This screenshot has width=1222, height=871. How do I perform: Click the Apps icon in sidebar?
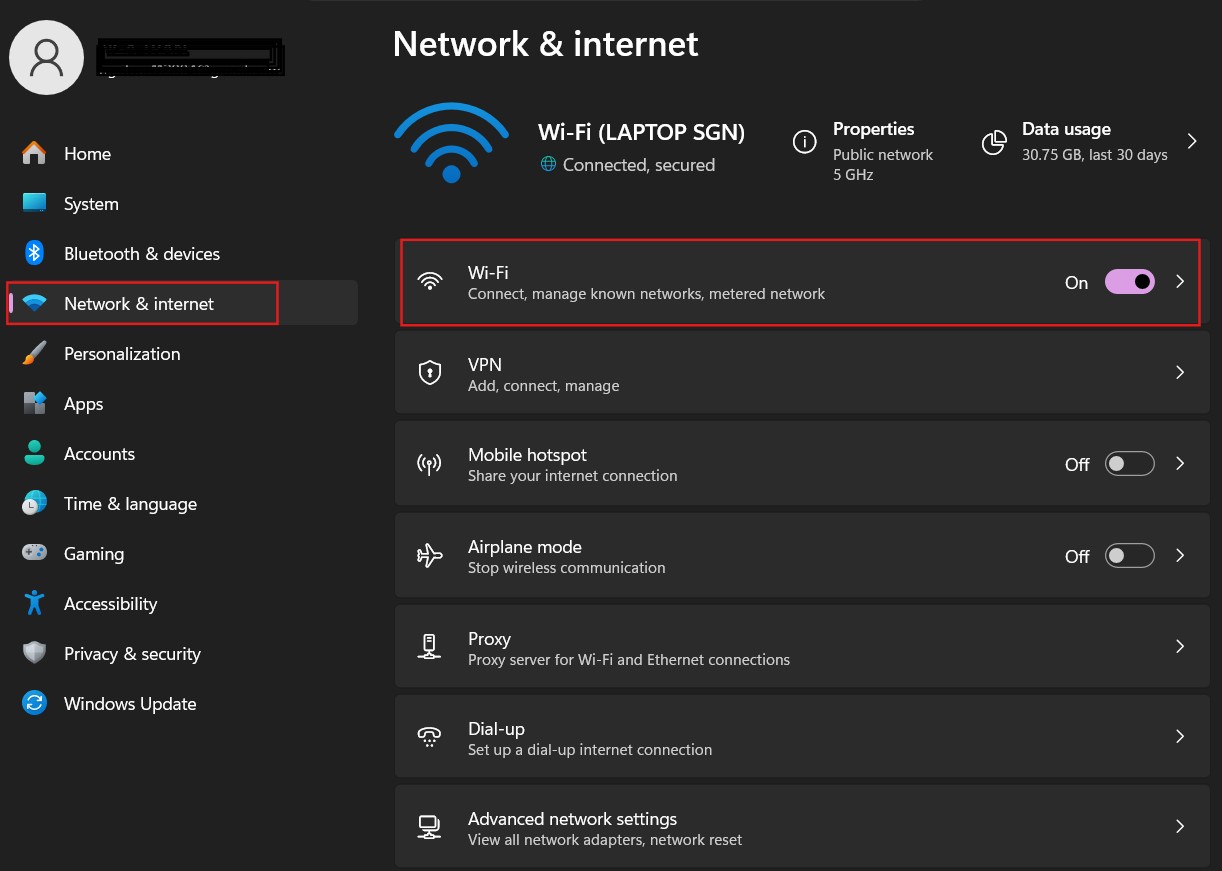click(x=34, y=403)
